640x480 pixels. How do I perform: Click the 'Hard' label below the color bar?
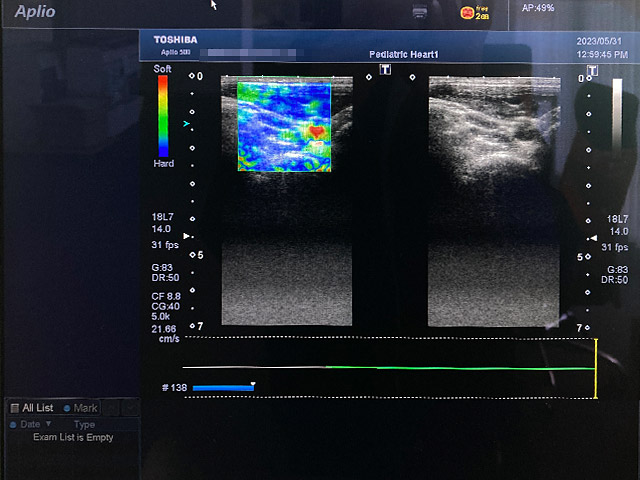(x=164, y=164)
